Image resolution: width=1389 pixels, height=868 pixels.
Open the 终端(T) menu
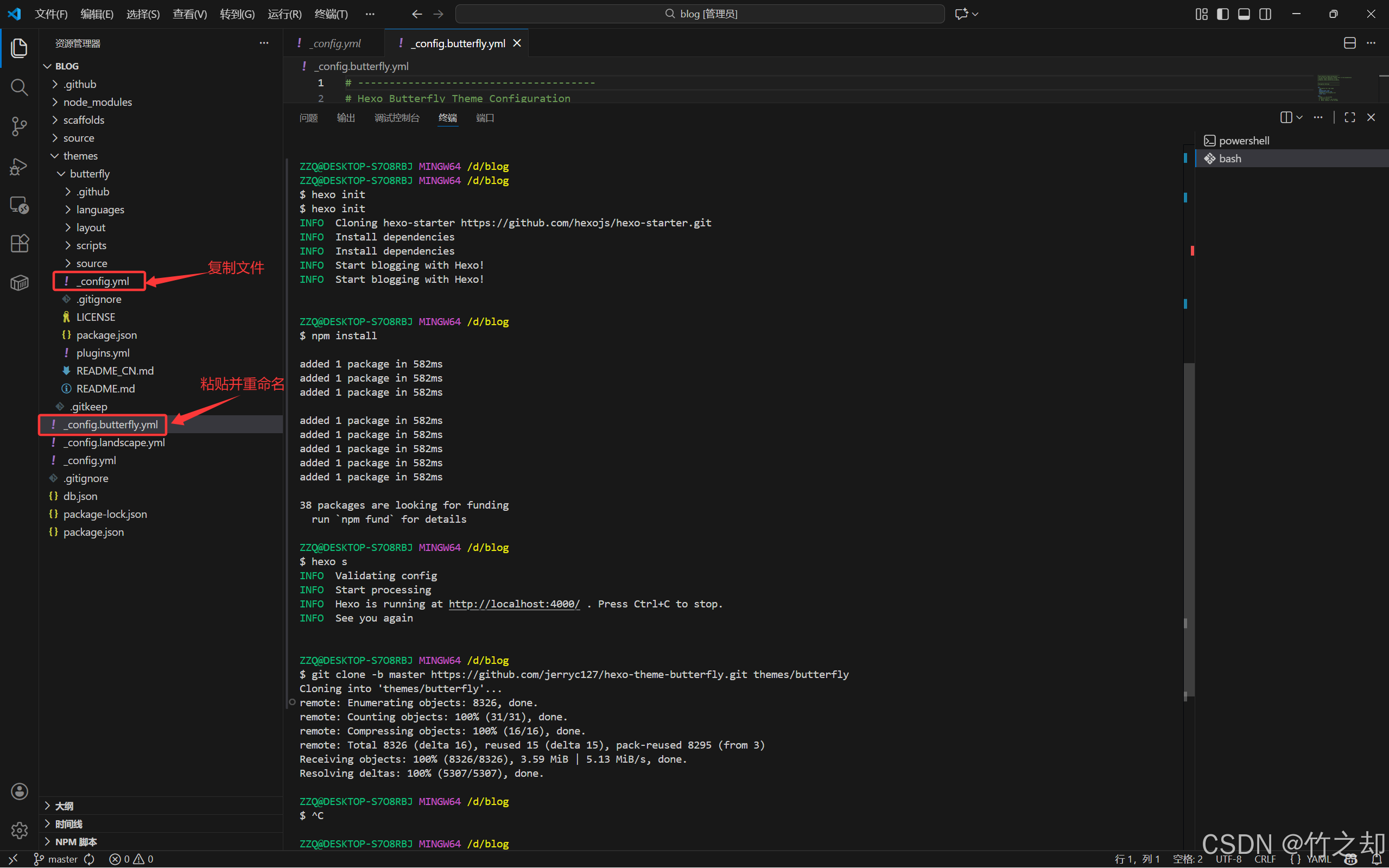tap(331, 14)
